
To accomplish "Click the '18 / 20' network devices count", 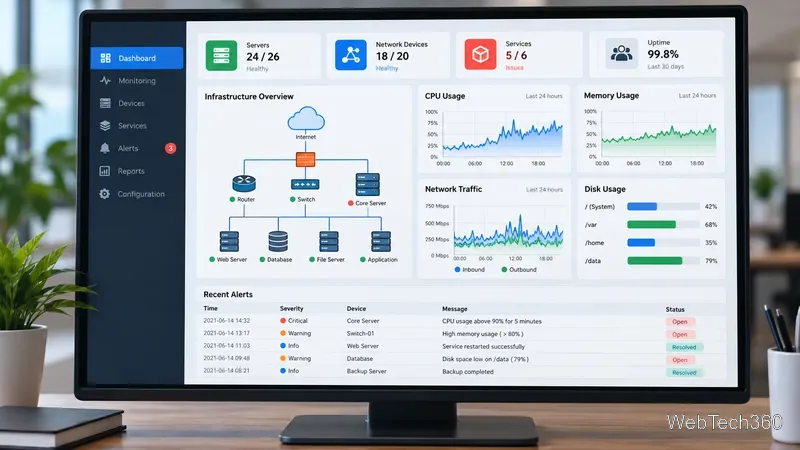I will tap(392, 56).
